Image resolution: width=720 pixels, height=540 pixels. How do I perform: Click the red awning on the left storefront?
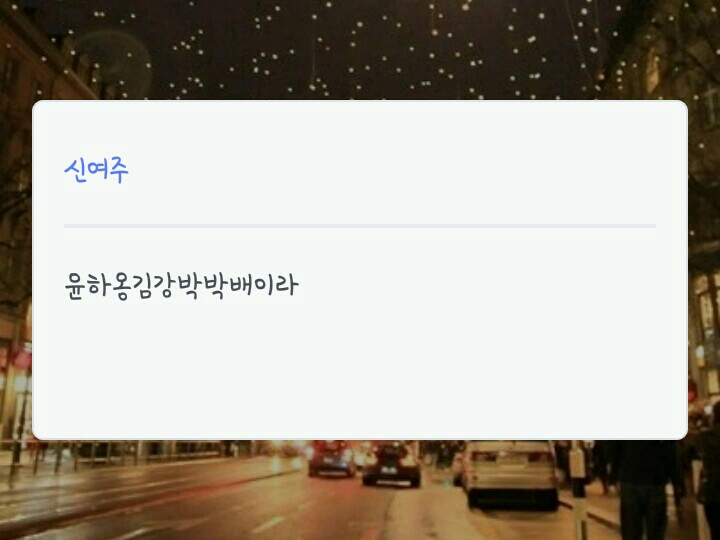22,357
